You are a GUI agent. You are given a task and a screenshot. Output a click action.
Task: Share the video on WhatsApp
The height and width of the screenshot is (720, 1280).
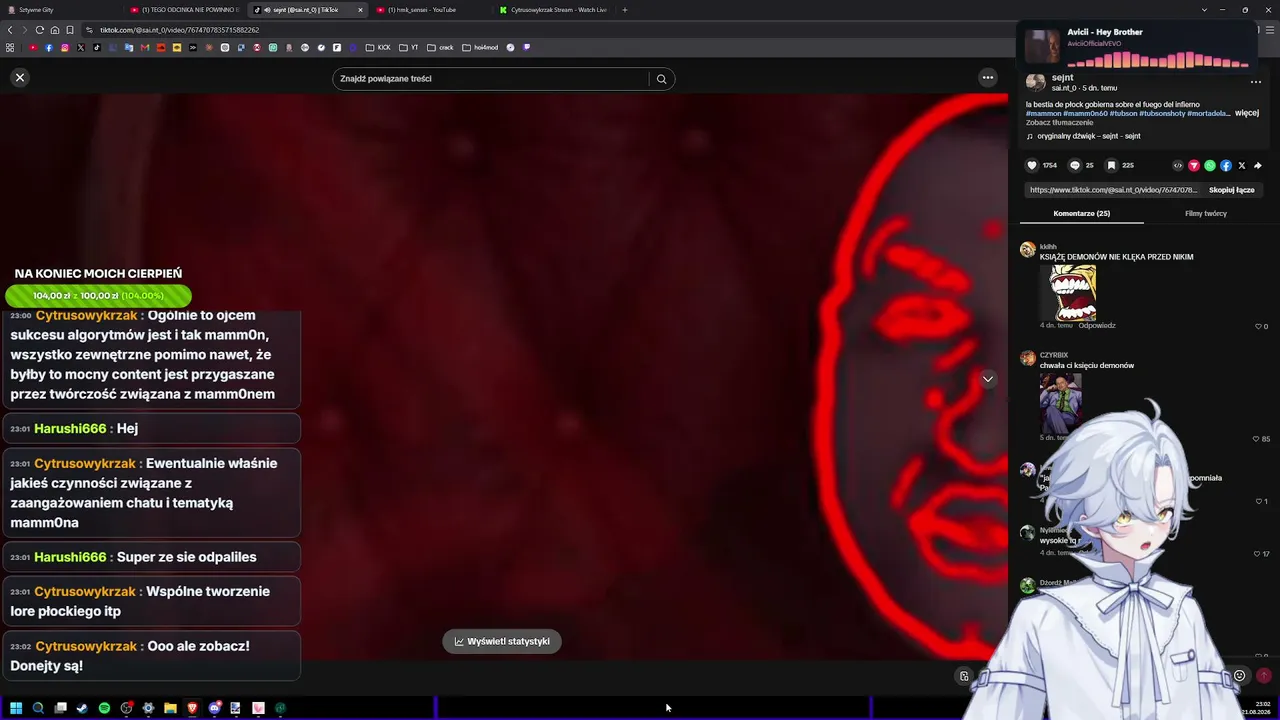coord(1210,166)
